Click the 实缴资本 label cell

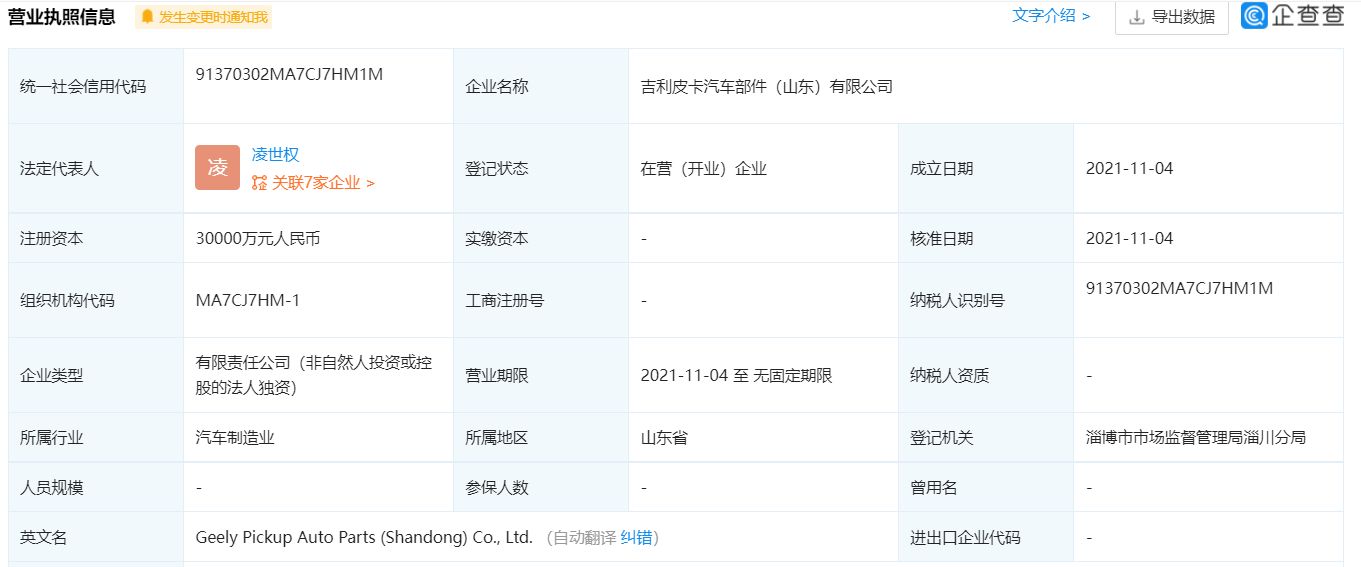point(541,239)
